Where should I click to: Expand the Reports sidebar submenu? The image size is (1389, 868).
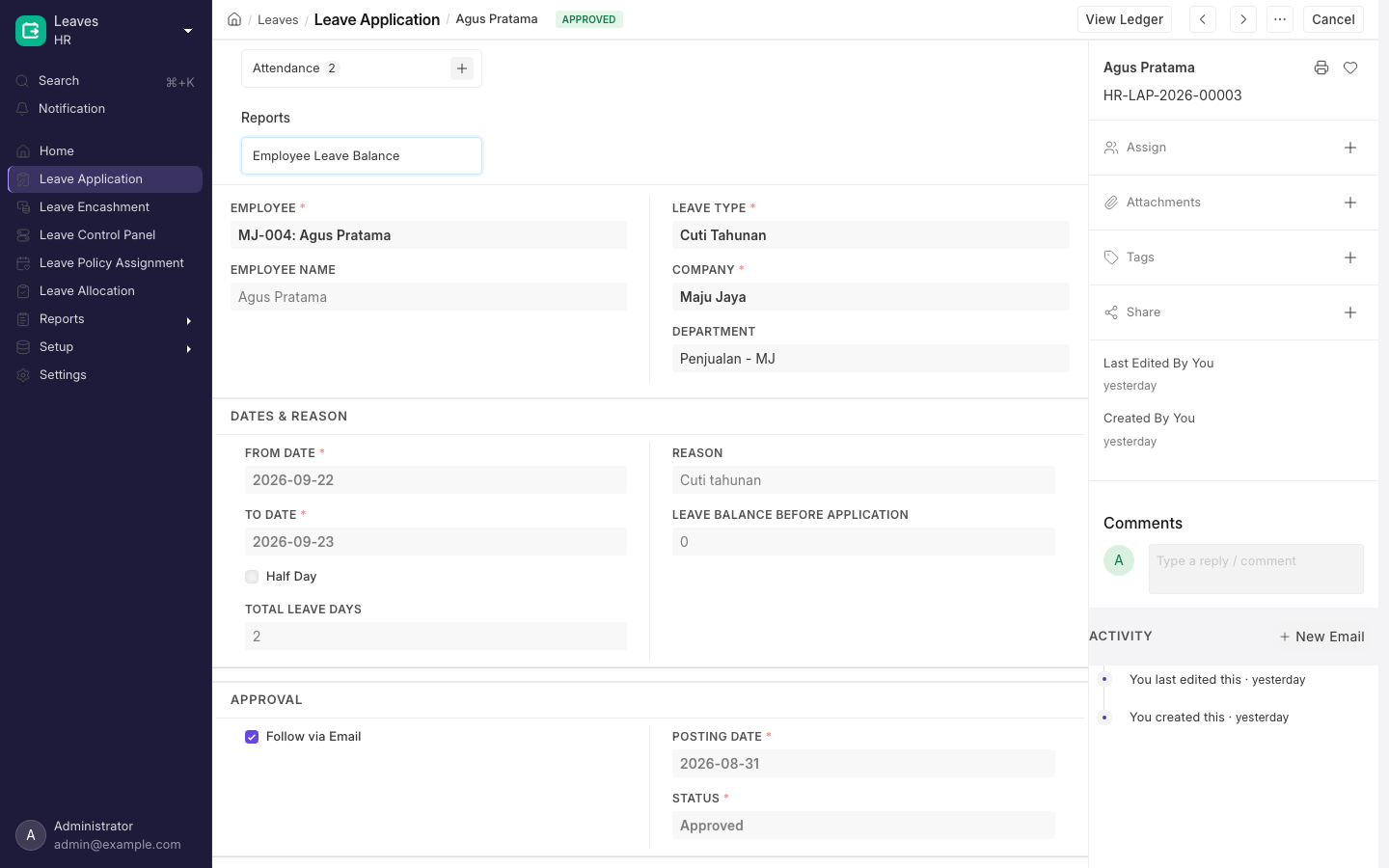(189, 320)
